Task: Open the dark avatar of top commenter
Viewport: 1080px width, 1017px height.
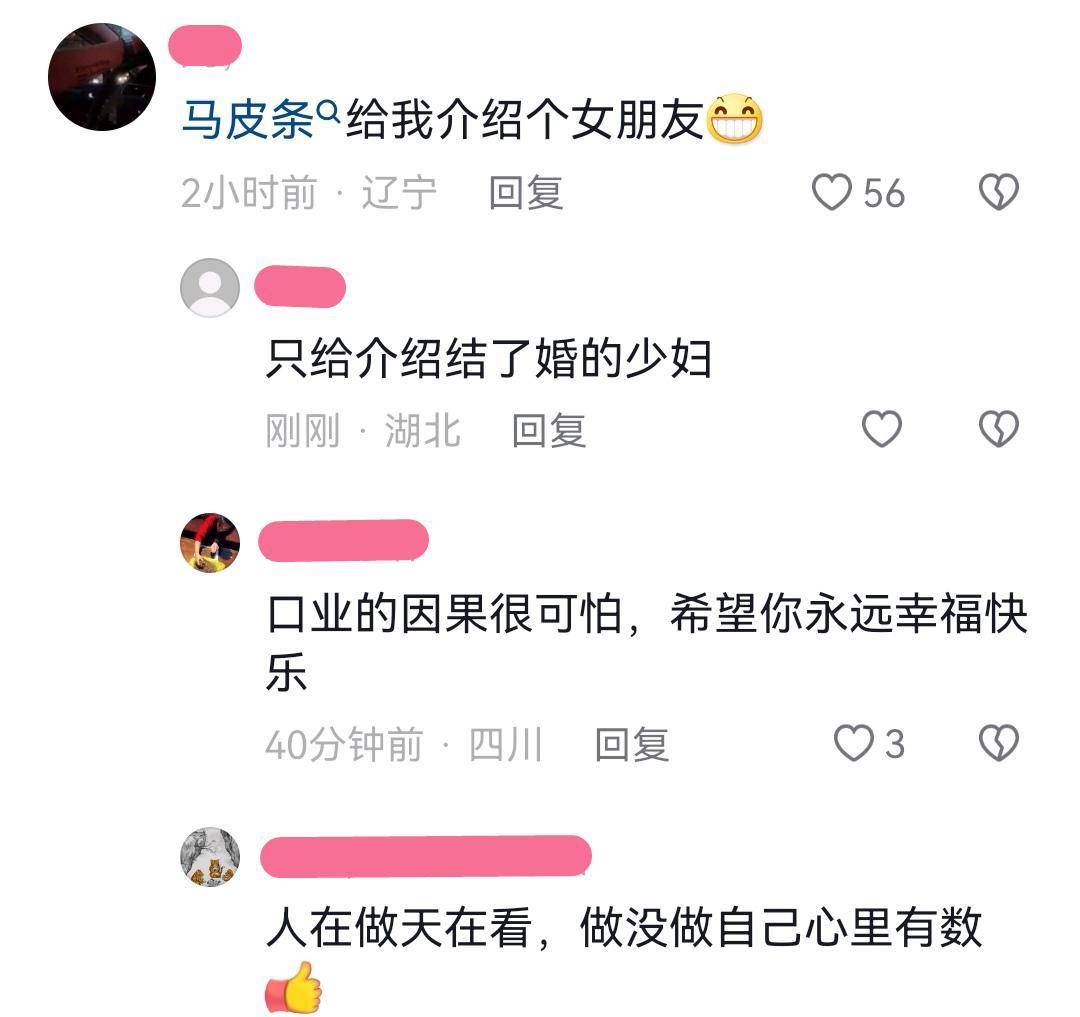Action: click(102, 76)
